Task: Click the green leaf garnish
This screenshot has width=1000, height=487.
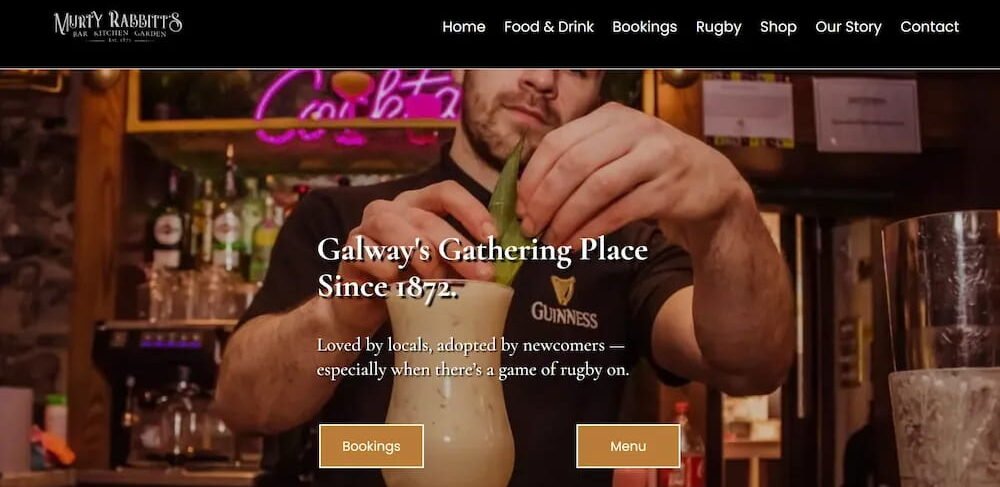Action: coord(507,217)
